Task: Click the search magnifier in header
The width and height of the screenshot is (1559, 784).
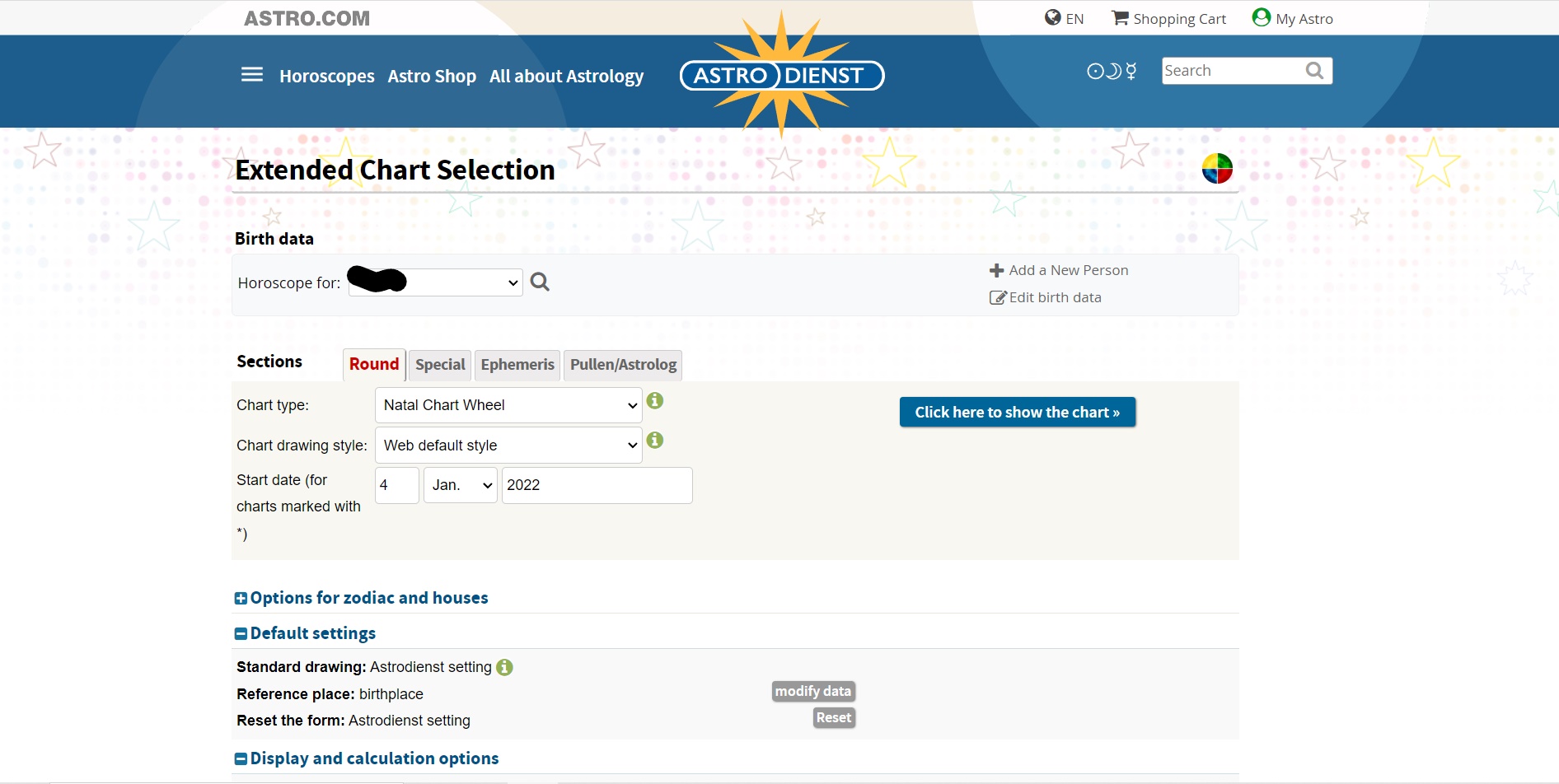Action: (x=1314, y=71)
